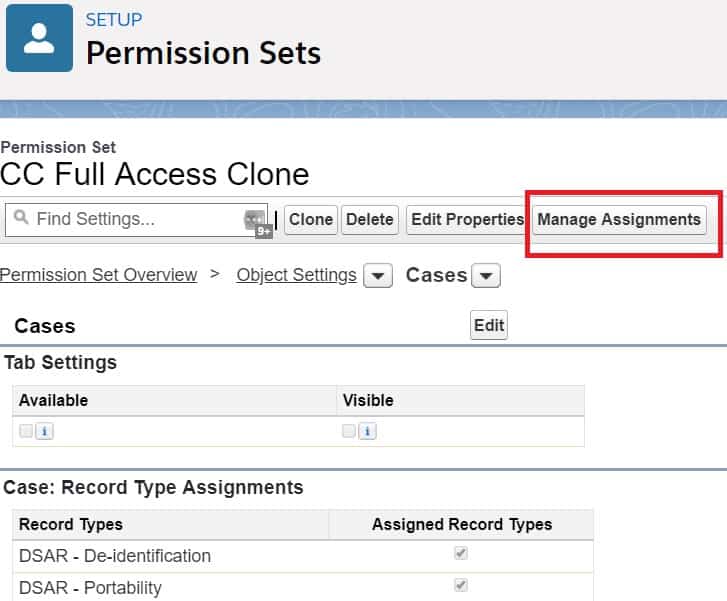Toggle DSAR - De-identification record type checkbox

pos(461,553)
